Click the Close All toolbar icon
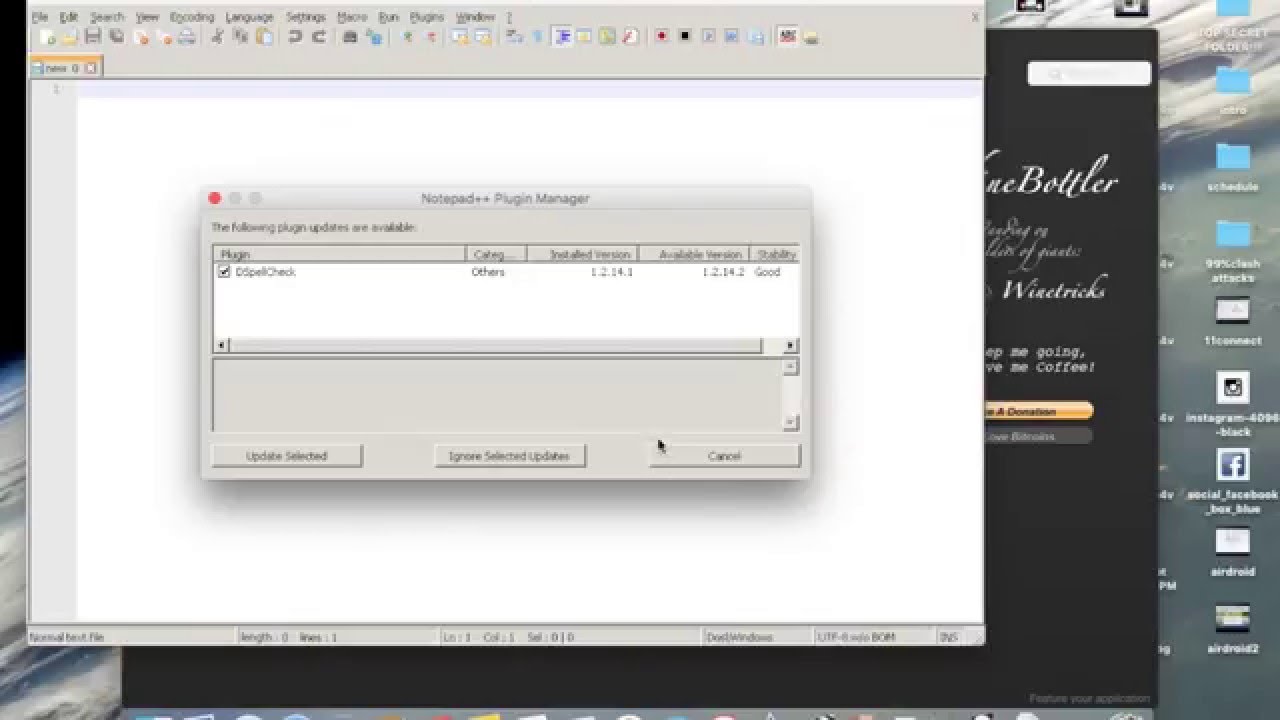Viewport: 1280px width, 720px height. coord(164,37)
